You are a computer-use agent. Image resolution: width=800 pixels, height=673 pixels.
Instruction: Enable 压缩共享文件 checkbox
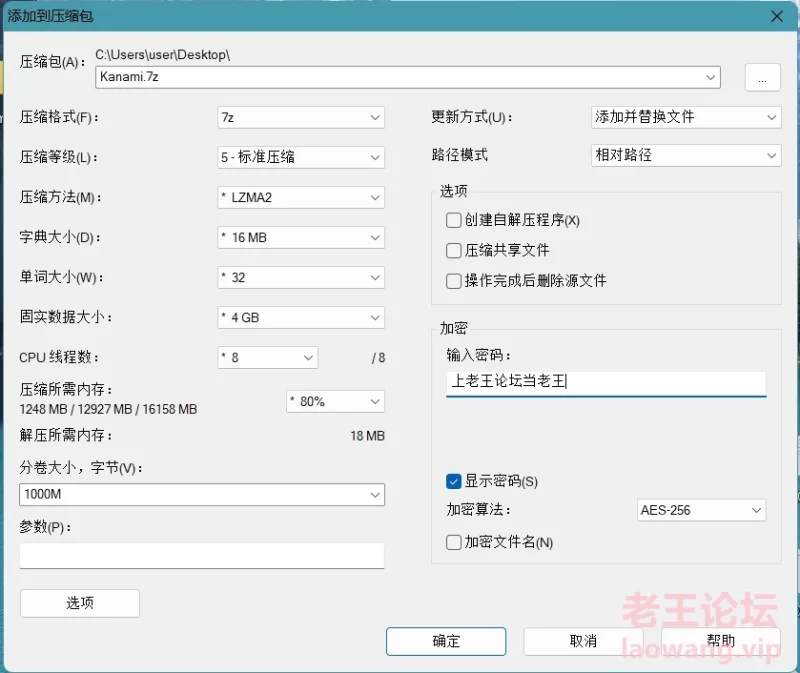pyautogui.click(x=454, y=251)
